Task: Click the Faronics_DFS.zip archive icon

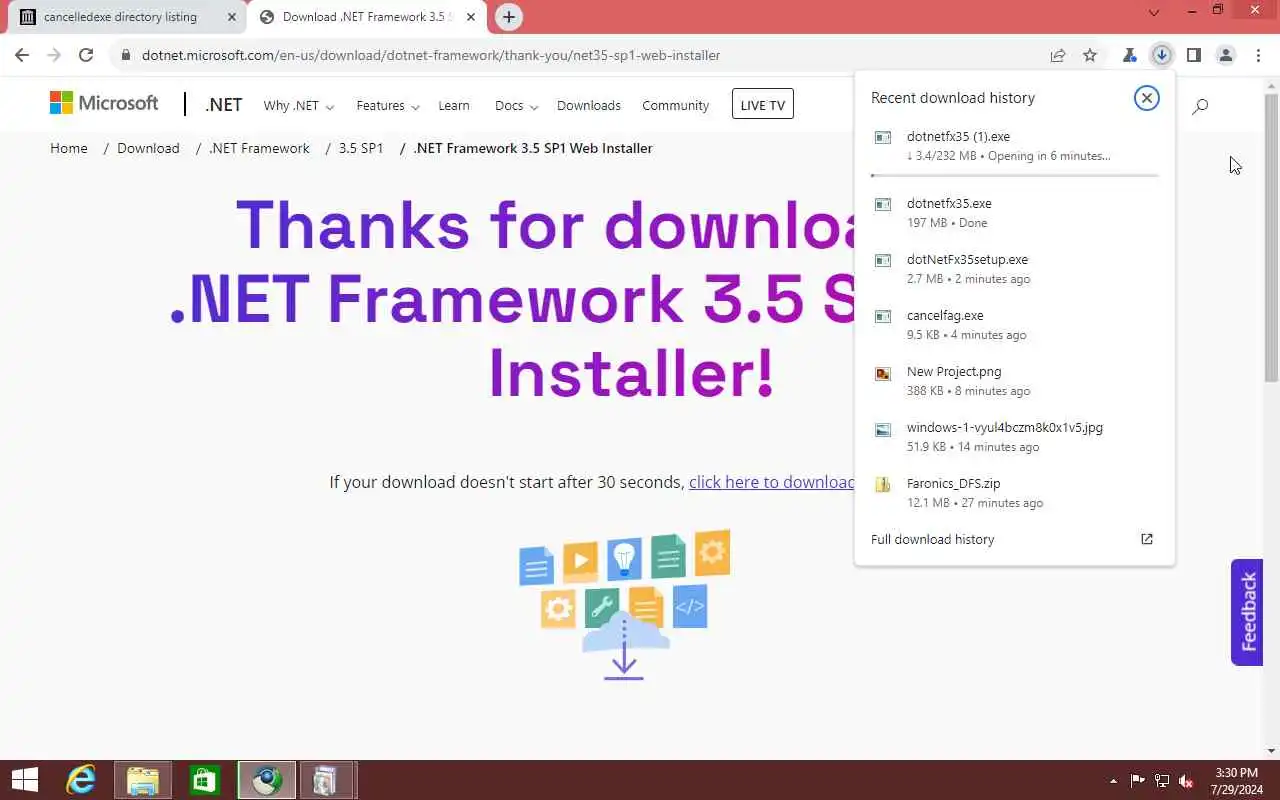Action: coord(883,485)
